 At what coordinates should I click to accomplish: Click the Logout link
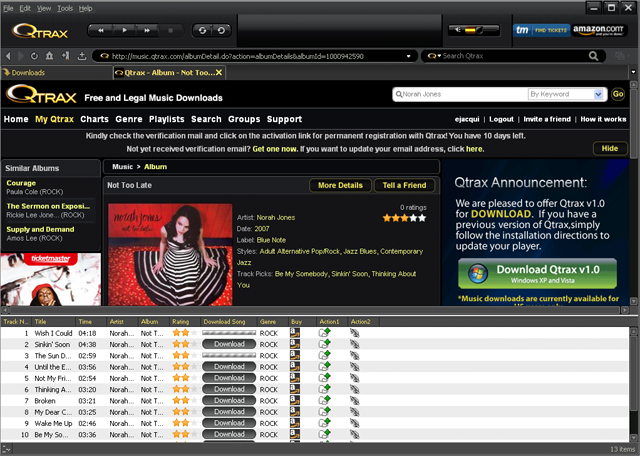click(501, 119)
